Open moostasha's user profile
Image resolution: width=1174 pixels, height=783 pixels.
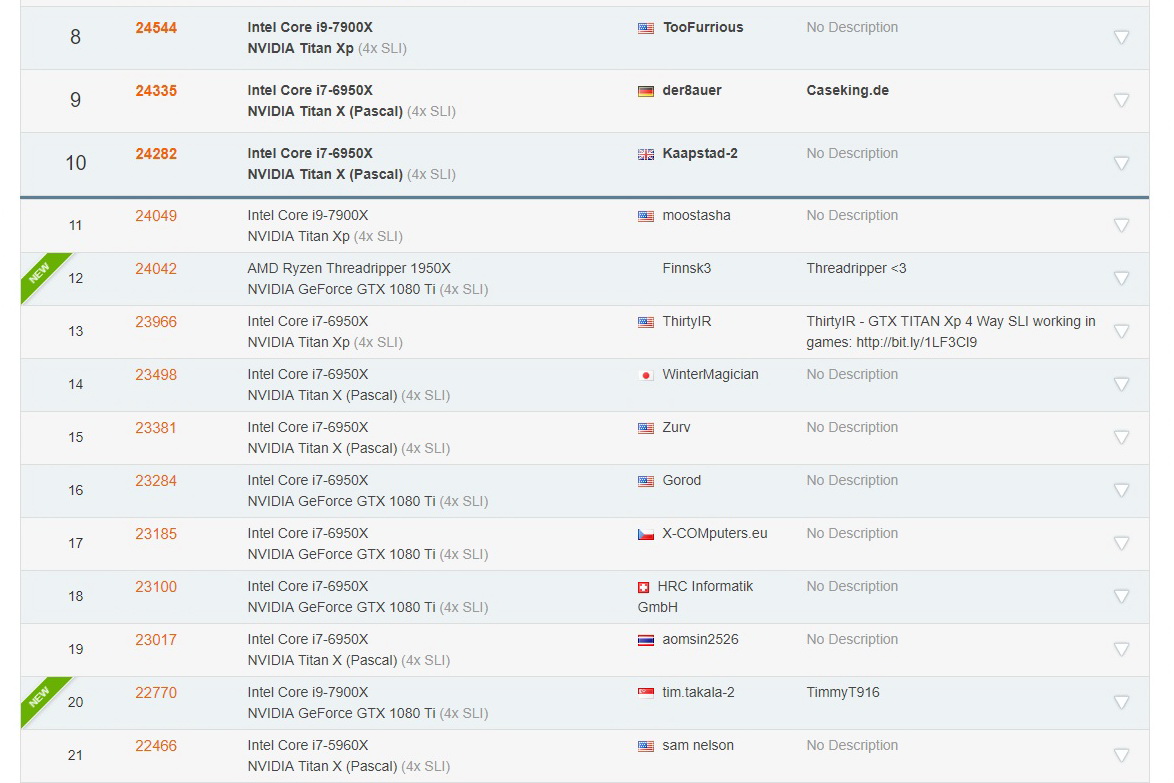click(696, 216)
